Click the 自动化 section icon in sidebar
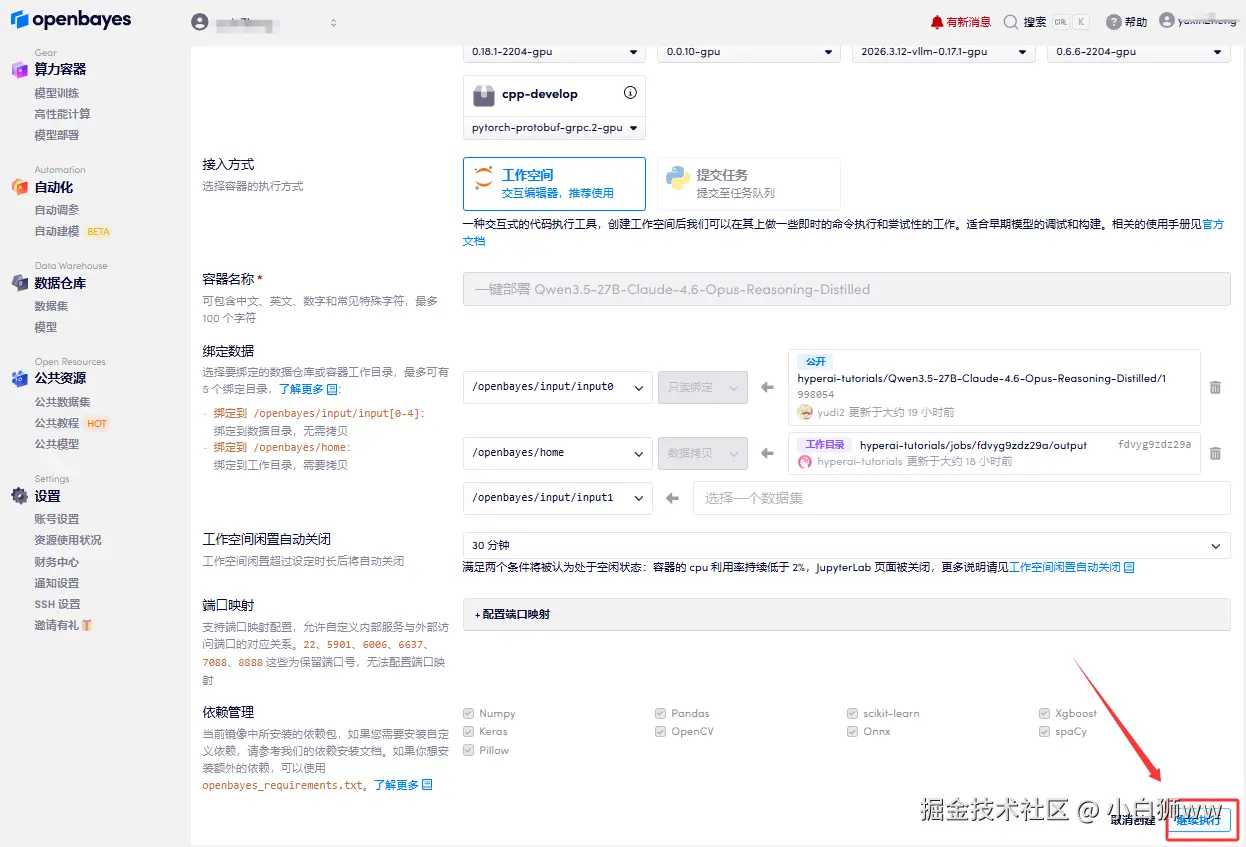Screen dimensions: 1246x847 coord(19,186)
